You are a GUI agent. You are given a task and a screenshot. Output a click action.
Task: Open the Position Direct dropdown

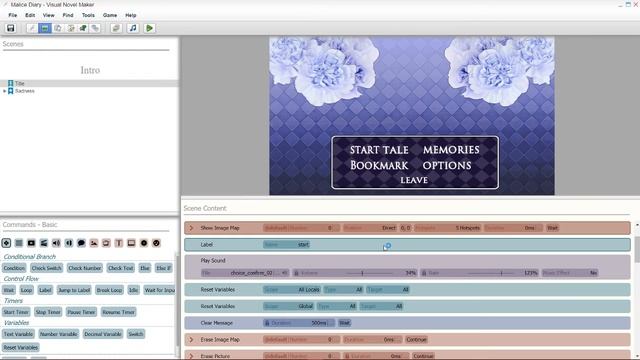pos(370,228)
